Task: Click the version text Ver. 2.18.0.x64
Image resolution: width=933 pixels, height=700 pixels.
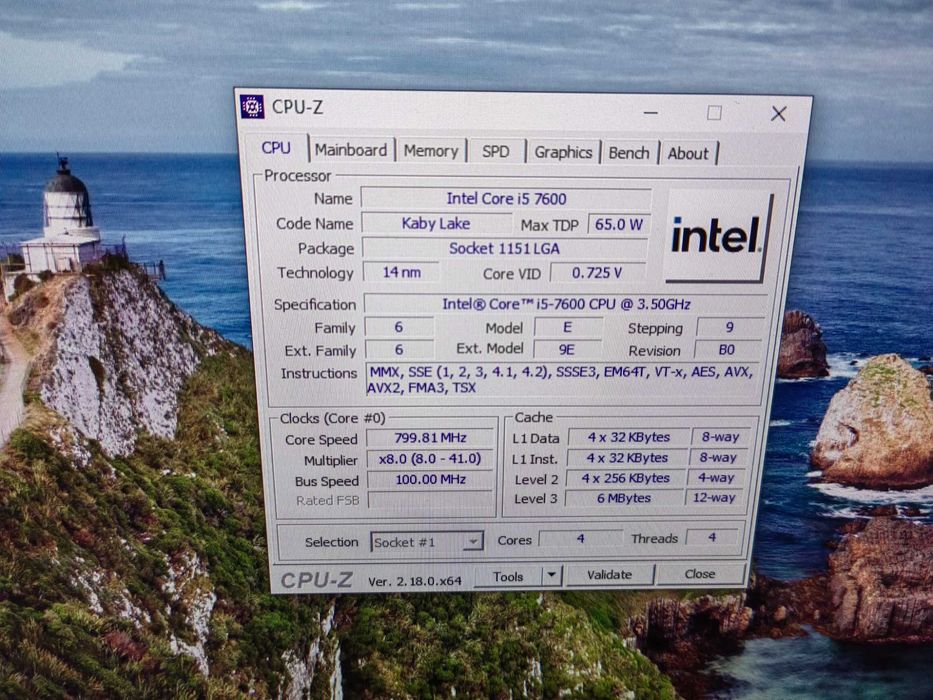Action: (x=415, y=582)
